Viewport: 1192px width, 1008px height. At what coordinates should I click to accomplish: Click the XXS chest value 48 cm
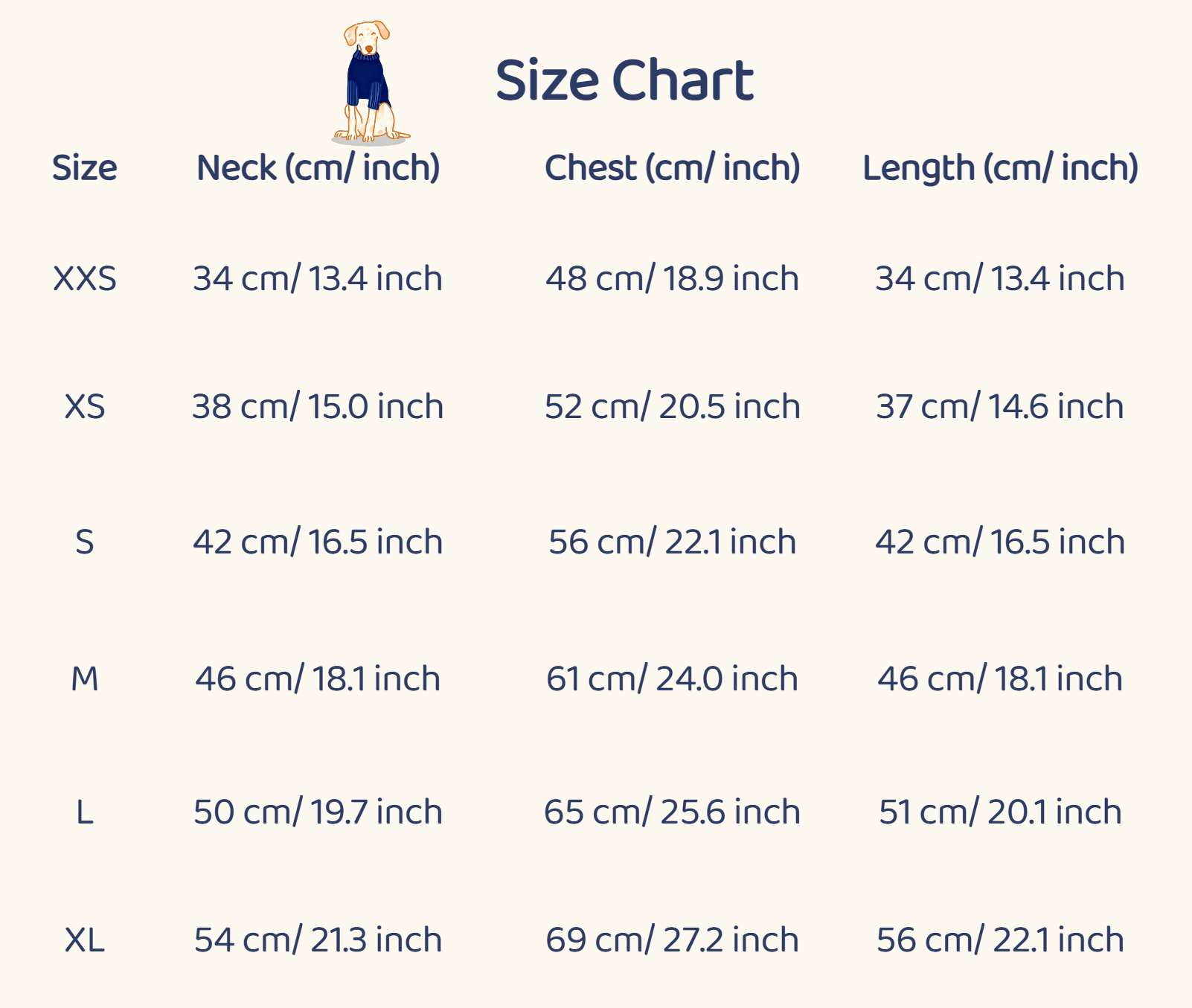tap(672, 279)
